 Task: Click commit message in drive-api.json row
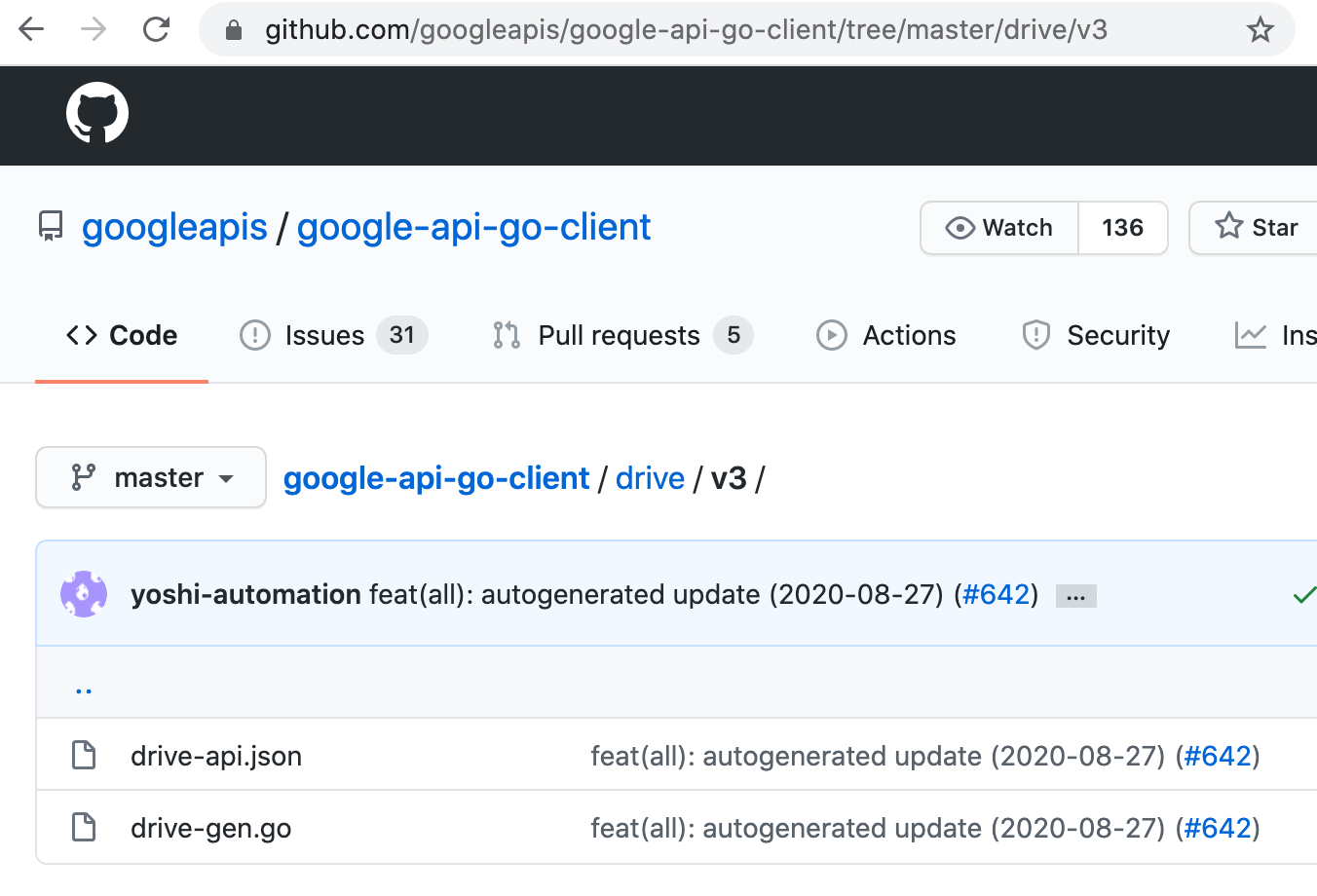[878, 756]
